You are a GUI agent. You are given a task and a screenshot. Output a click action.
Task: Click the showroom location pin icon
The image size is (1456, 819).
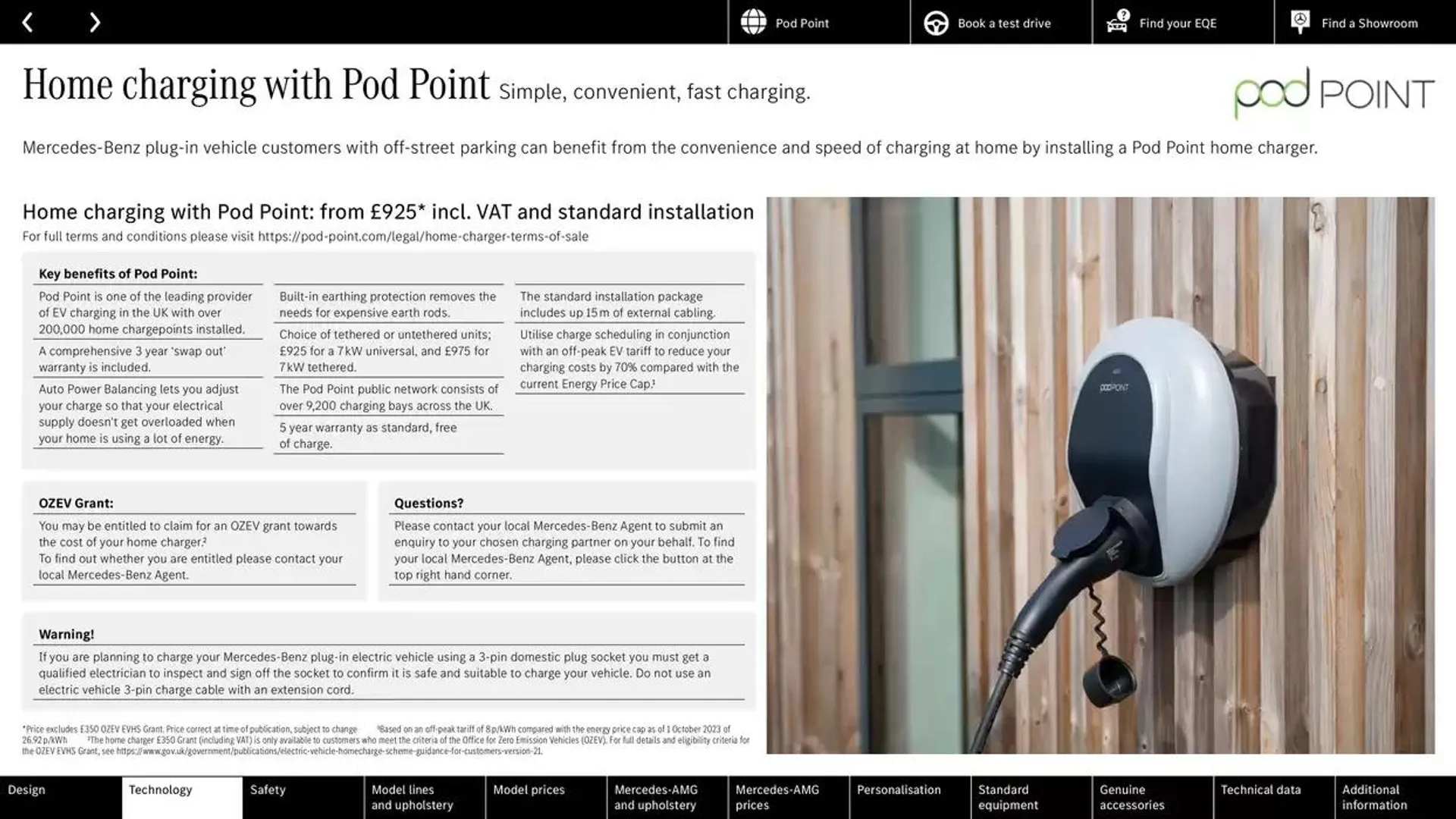pyautogui.click(x=1300, y=22)
